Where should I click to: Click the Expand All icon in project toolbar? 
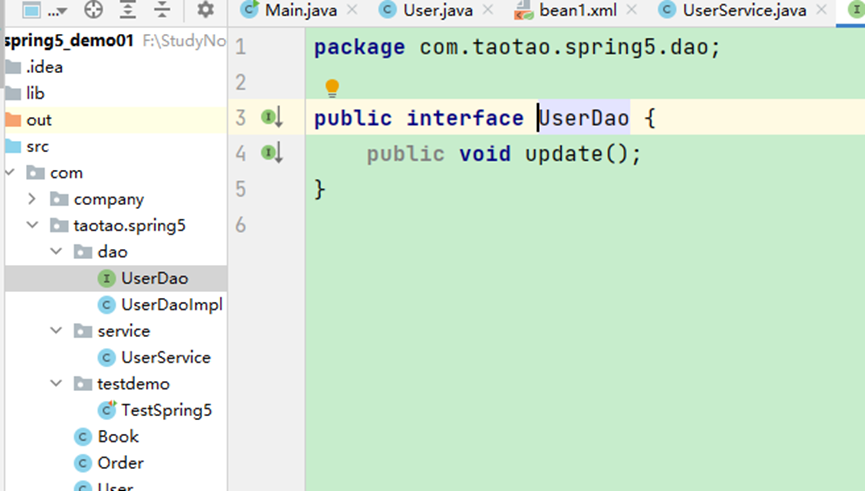pyautogui.click(x=127, y=10)
